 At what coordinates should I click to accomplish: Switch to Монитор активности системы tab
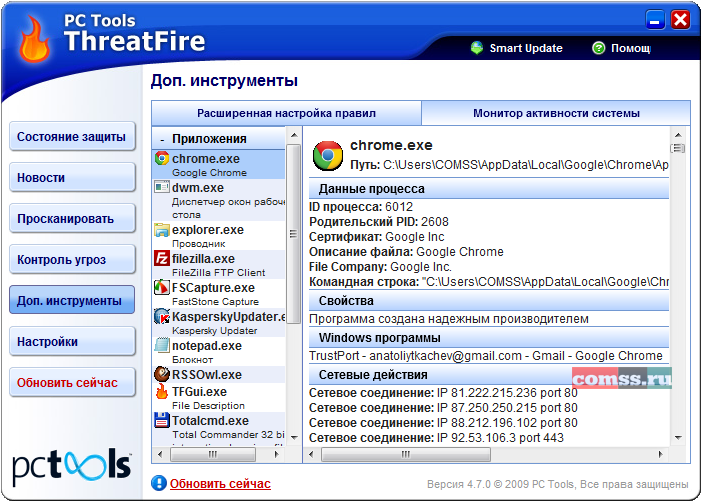pyautogui.click(x=556, y=113)
